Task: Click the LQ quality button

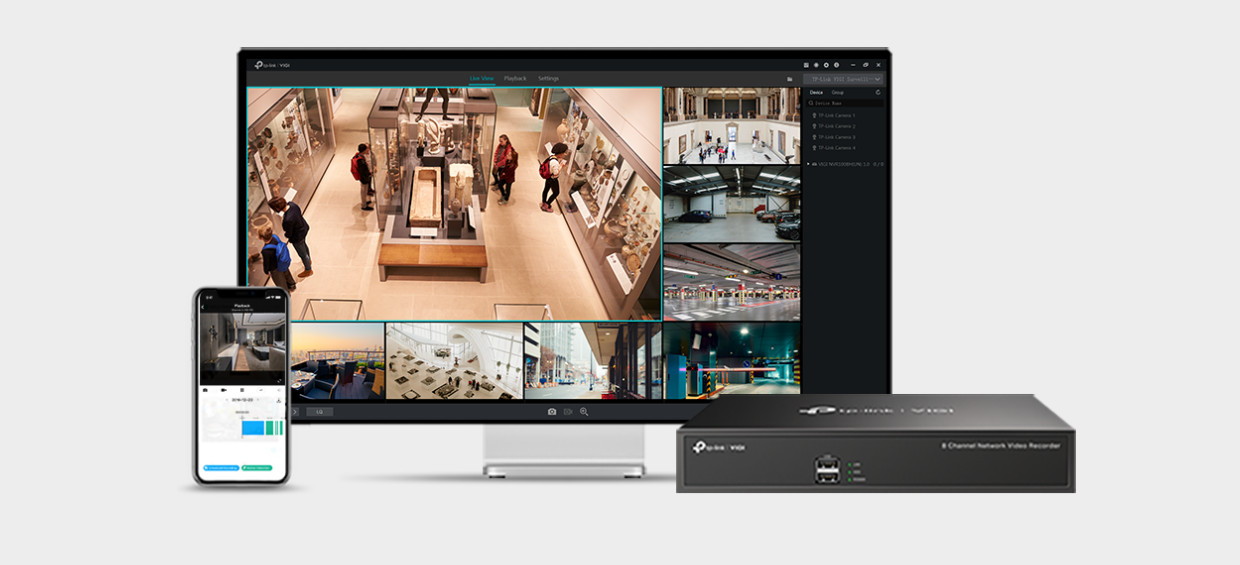Action: pos(320,411)
